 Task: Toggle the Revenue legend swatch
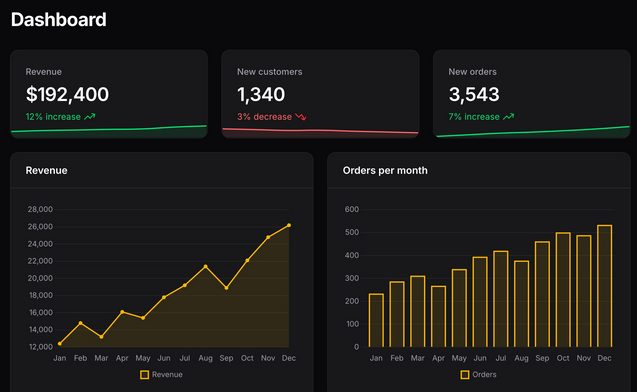click(x=144, y=375)
